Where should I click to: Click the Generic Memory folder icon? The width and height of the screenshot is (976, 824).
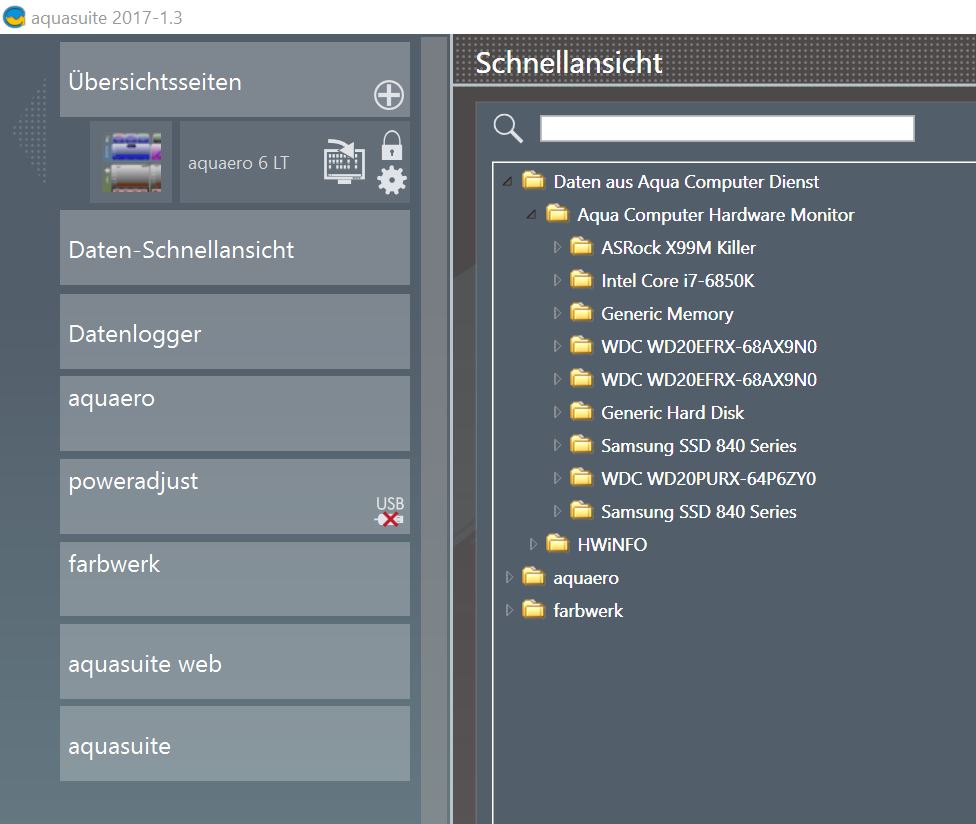581,312
